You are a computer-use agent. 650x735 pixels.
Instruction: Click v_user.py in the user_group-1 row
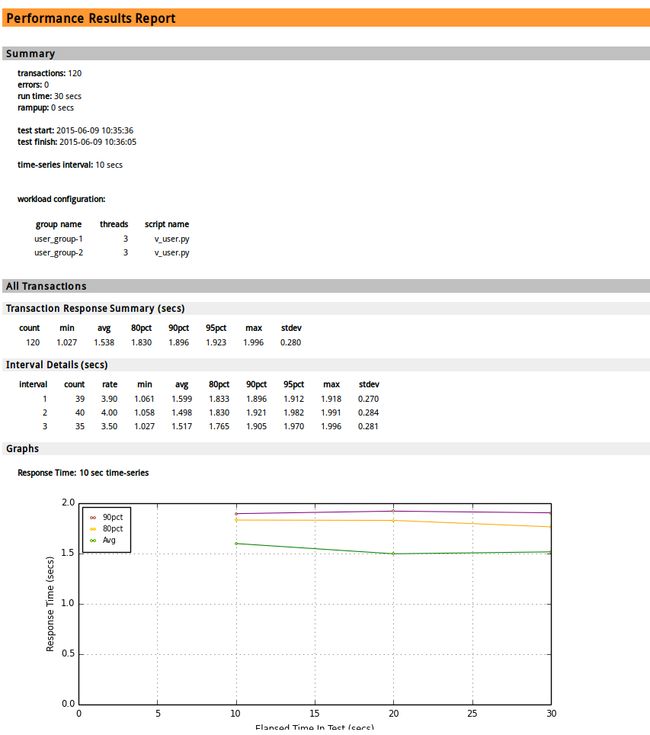pos(172,239)
